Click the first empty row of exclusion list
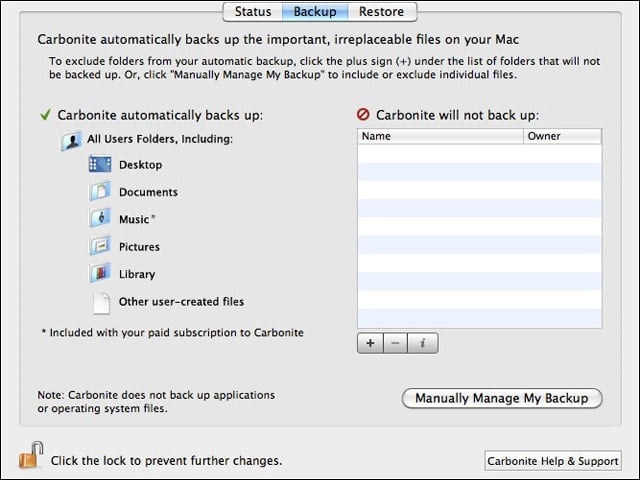 click(x=480, y=153)
